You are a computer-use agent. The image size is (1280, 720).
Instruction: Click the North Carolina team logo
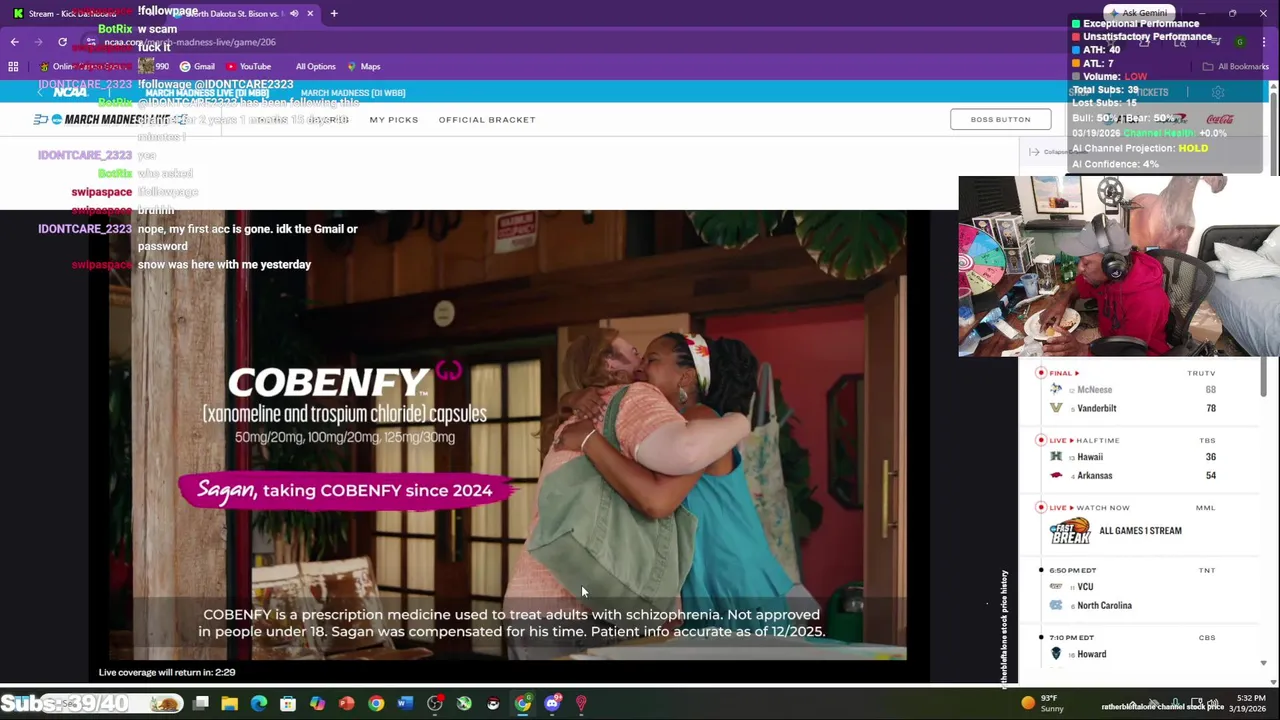click(1056, 605)
